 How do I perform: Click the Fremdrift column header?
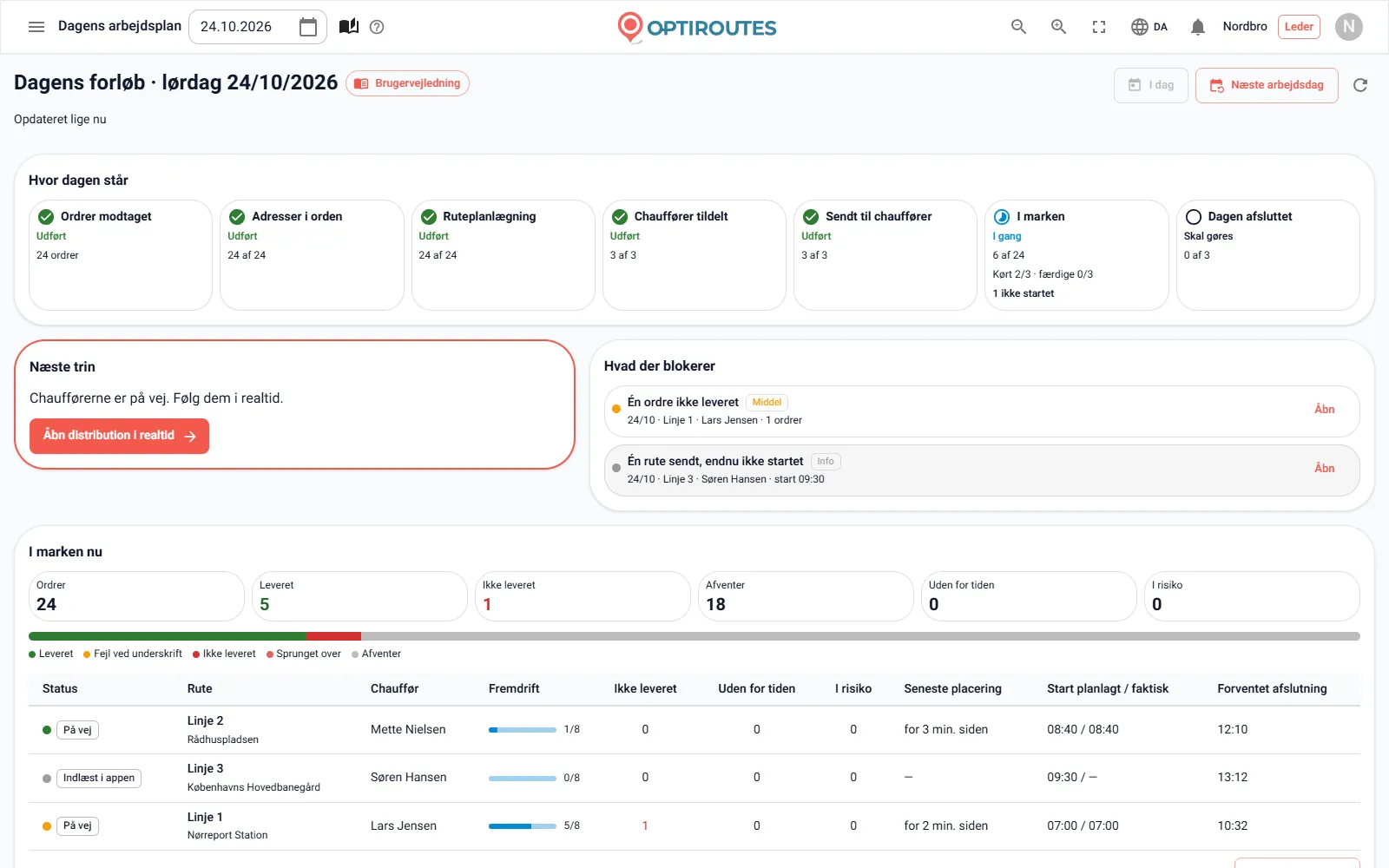[x=514, y=688]
